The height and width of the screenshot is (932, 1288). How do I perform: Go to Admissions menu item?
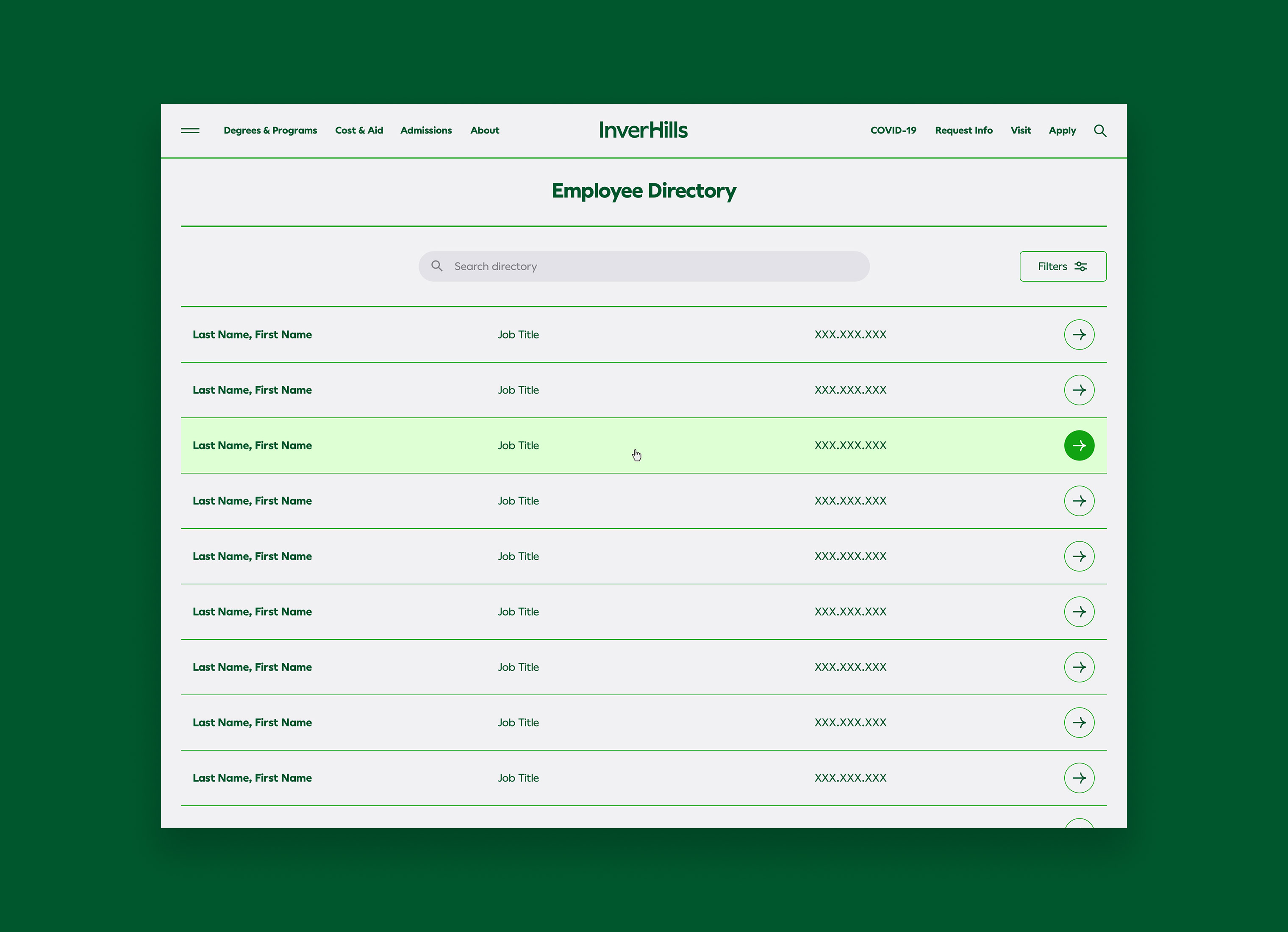[x=426, y=130]
